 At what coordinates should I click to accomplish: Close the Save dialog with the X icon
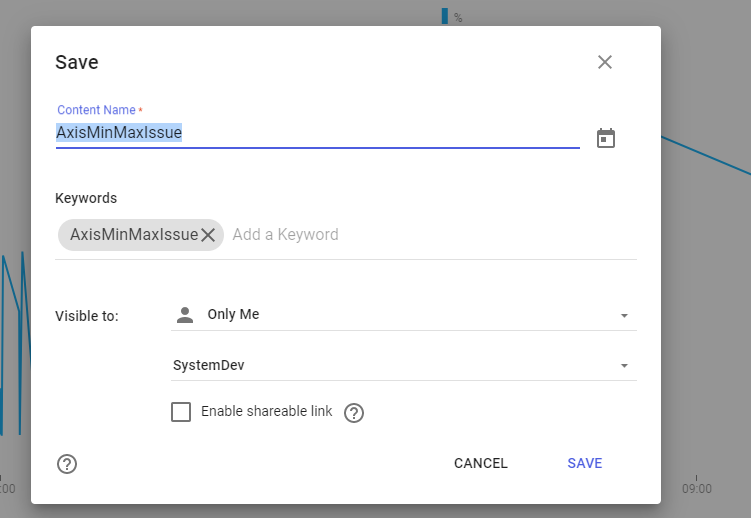[605, 62]
